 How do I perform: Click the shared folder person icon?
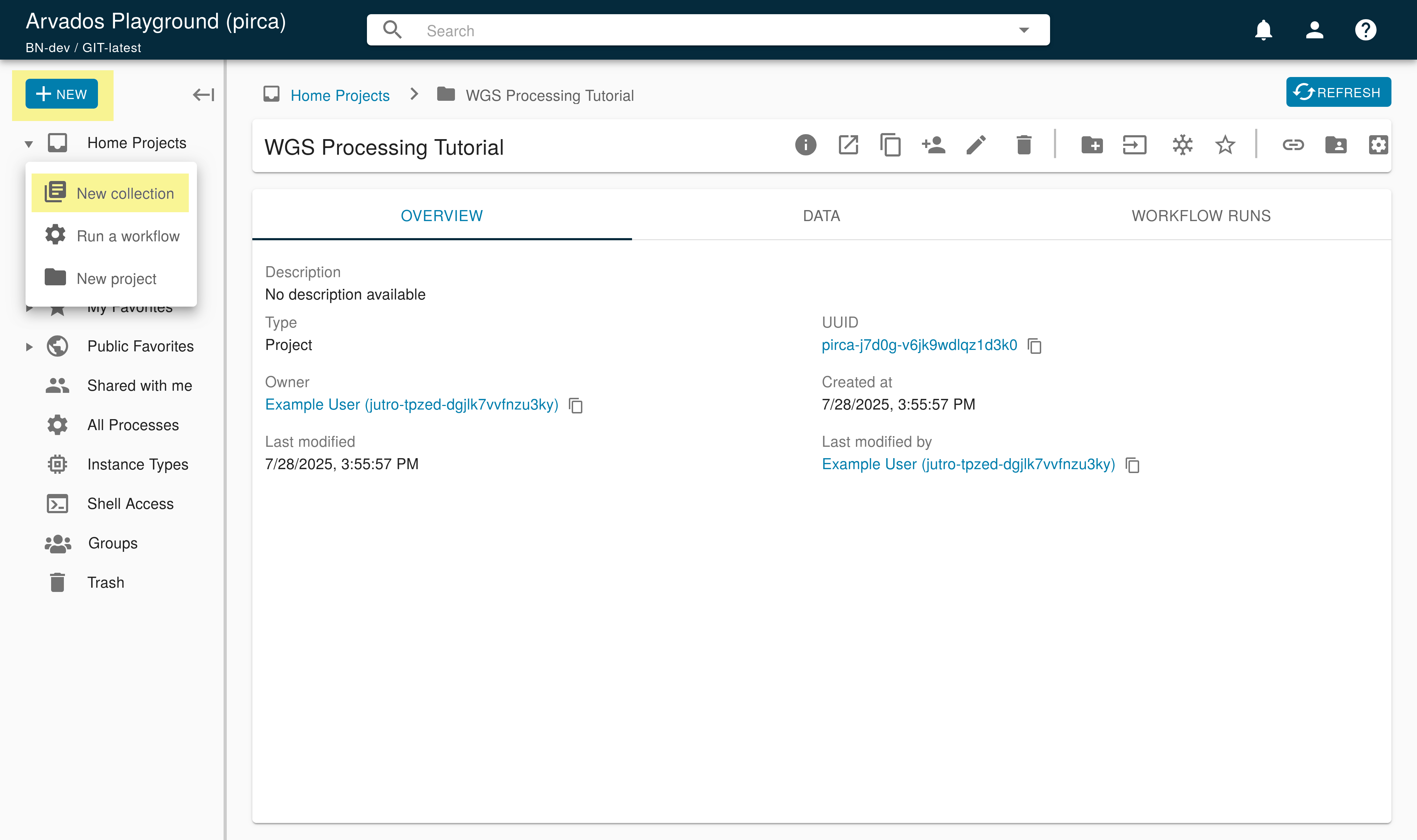pyautogui.click(x=1335, y=145)
